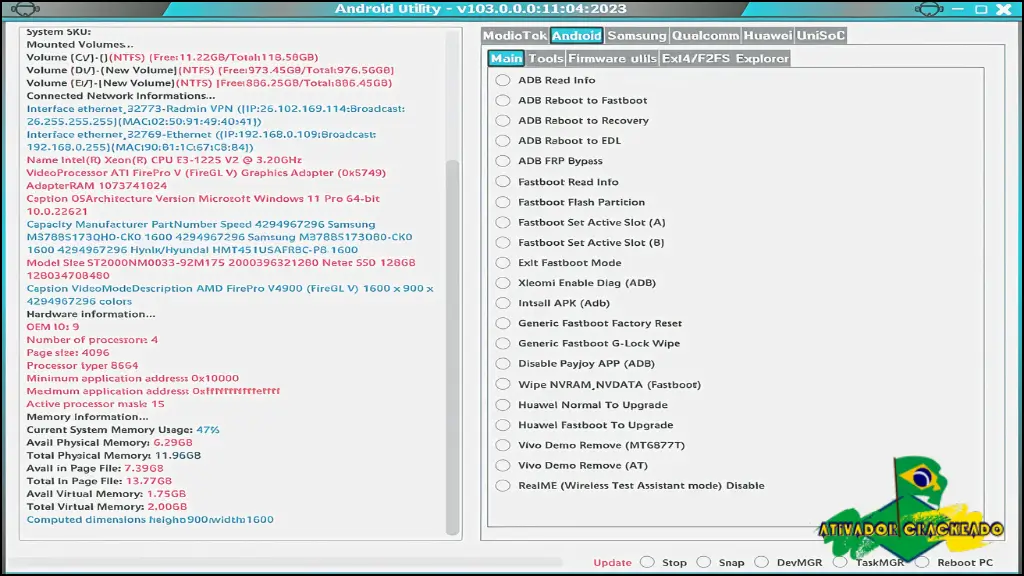The height and width of the screenshot is (576, 1024).
Task: Click the 'Page size: 4096' line
Action: pos(68,353)
